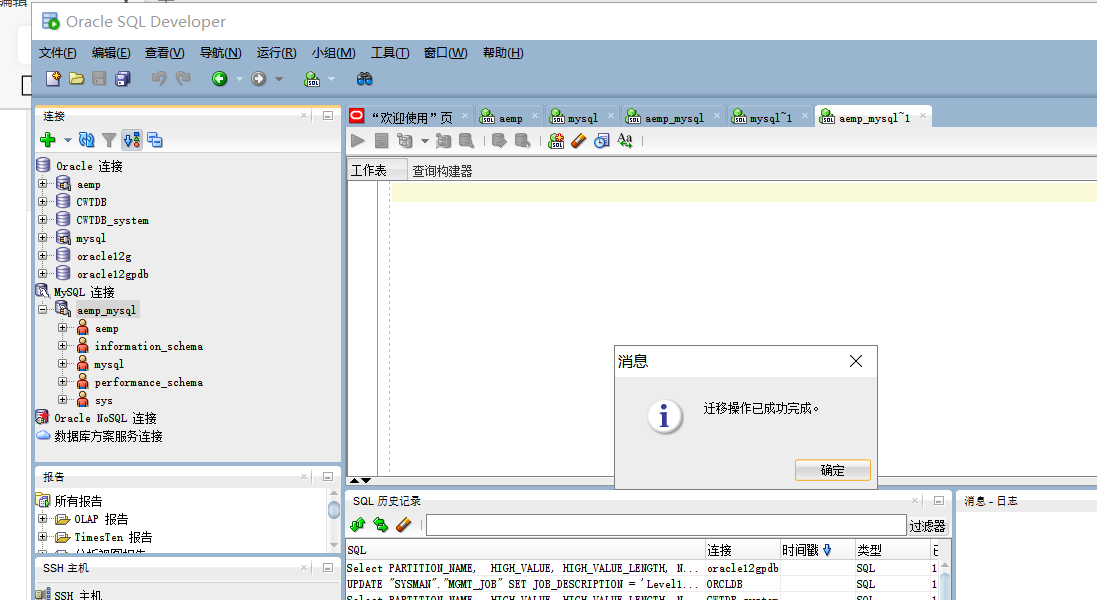The width and height of the screenshot is (1097, 600).
Task: Click the information icon in the message dialog
Action: tap(664, 417)
